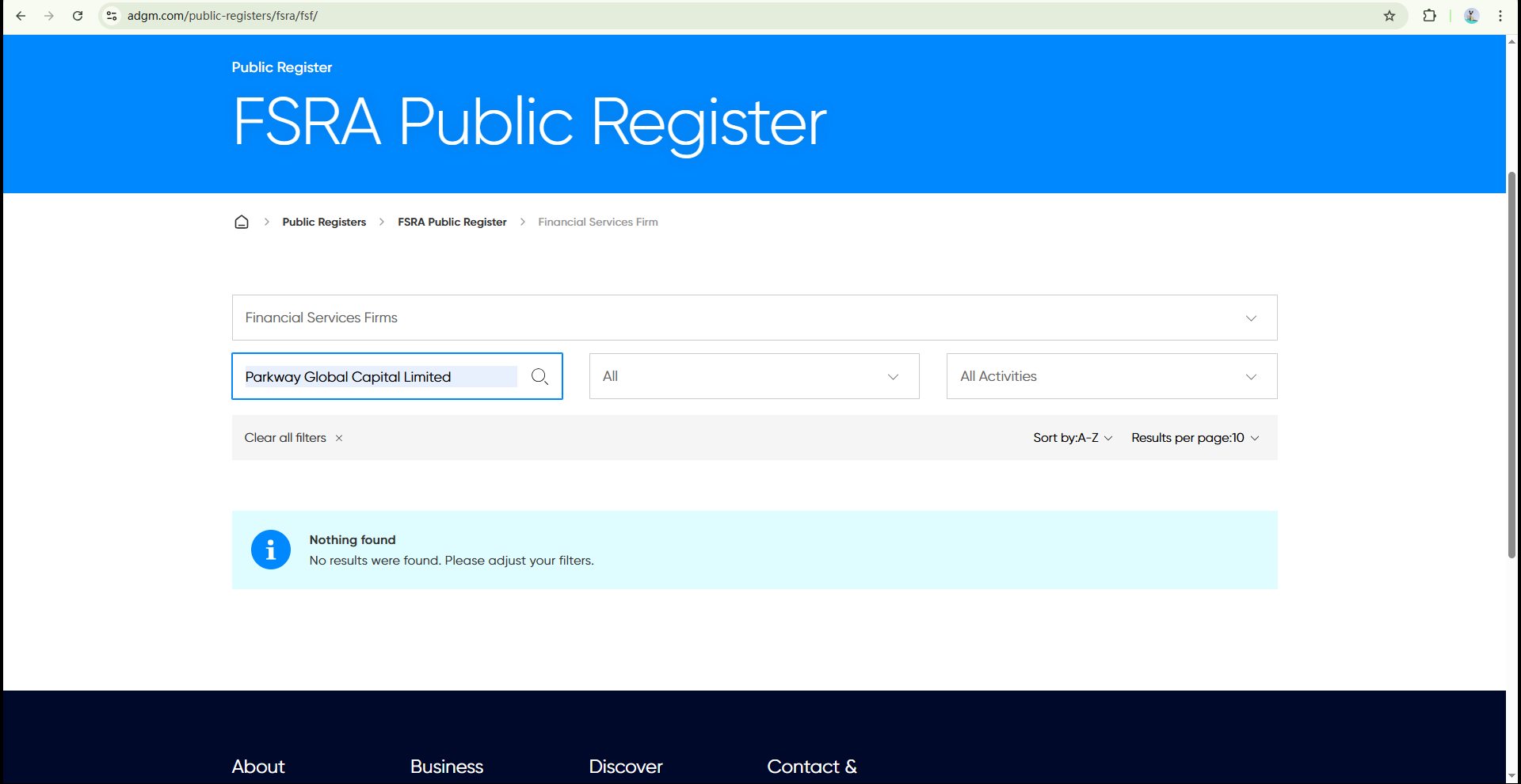Click the search magnifier icon
Image resolution: width=1521 pixels, height=784 pixels.
539,377
